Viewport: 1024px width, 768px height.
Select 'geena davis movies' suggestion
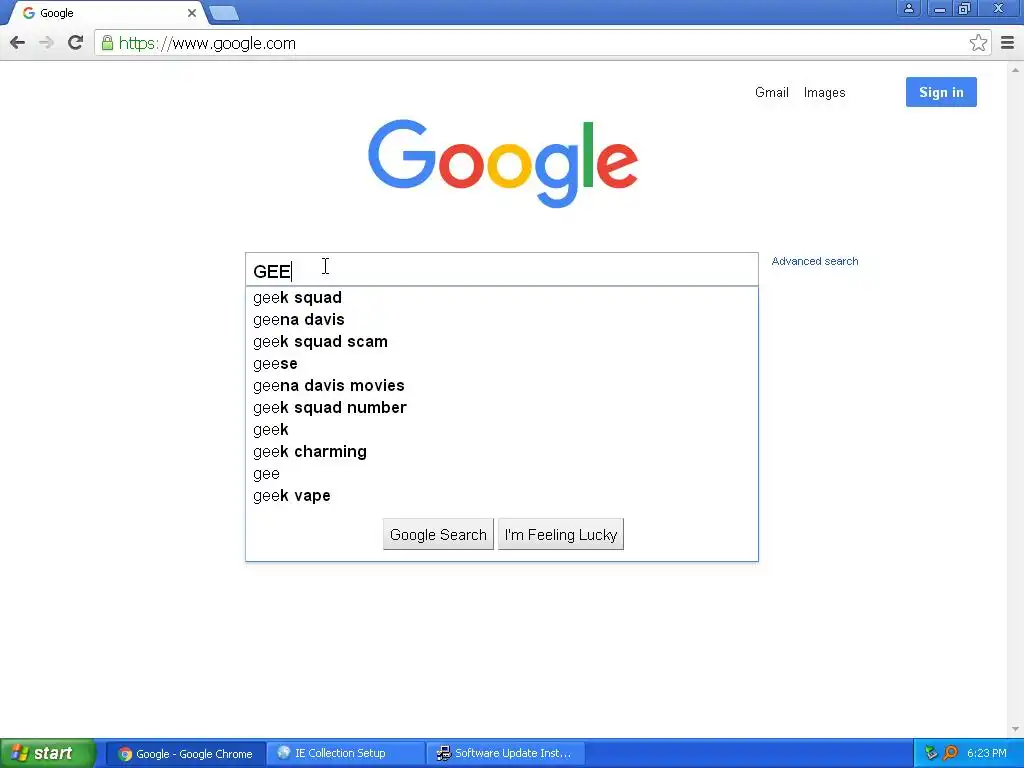(x=502, y=386)
